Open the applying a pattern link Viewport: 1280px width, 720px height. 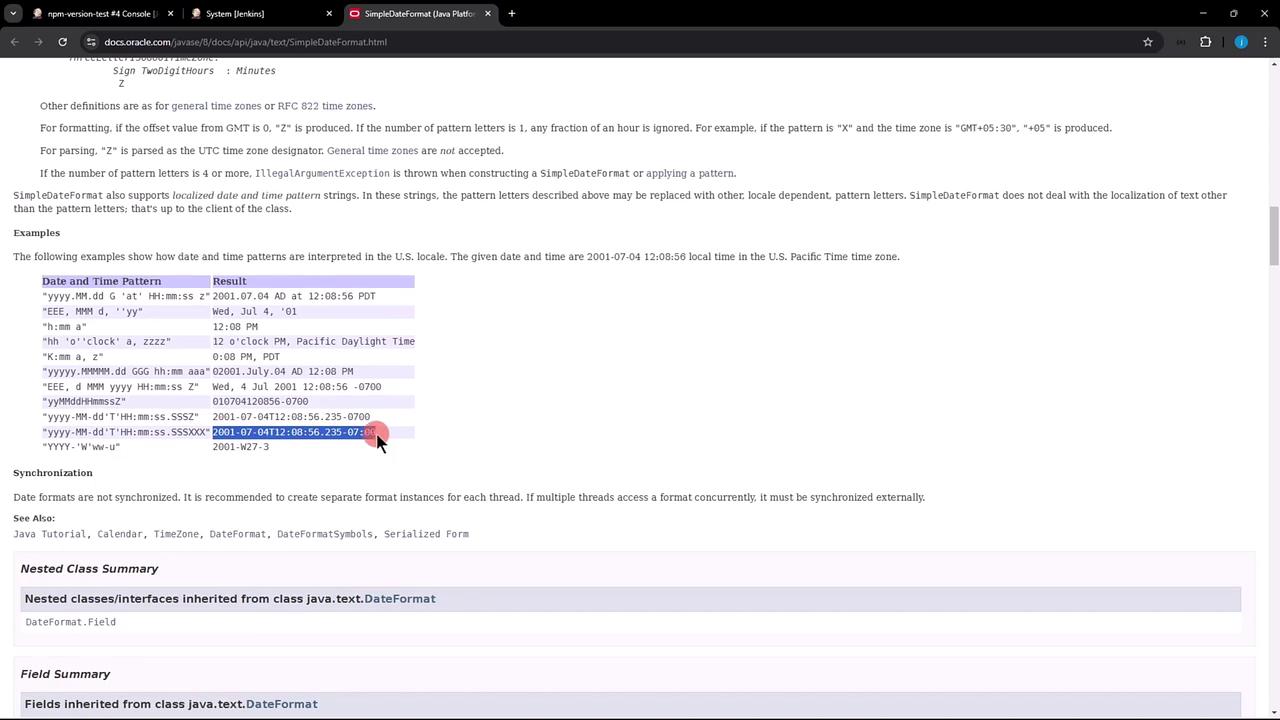coord(690,174)
